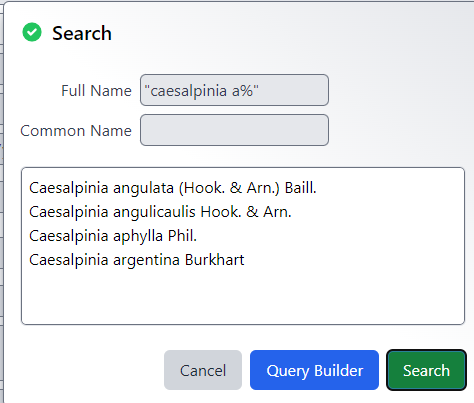The width and height of the screenshot is (474, 403).
Task: Run the green Search button
Action: [426, 370]
